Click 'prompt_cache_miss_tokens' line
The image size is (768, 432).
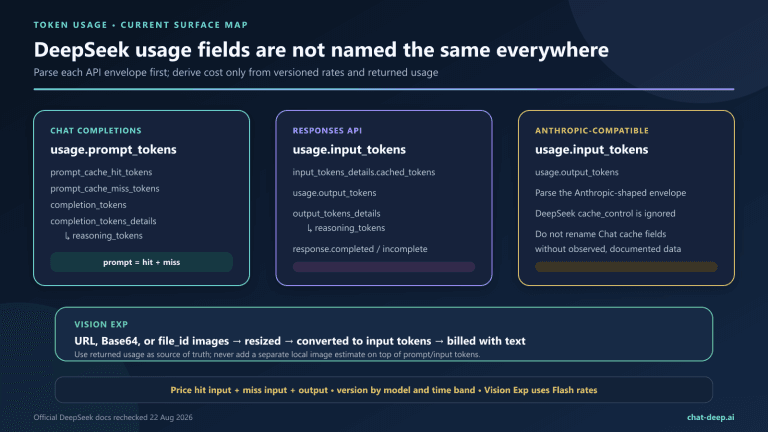[x=104, y=189]
